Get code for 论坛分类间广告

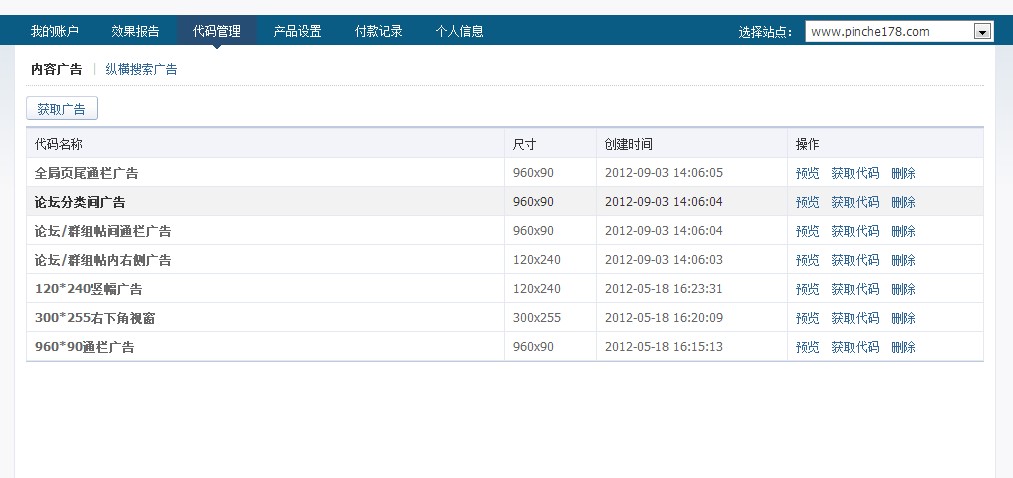(x=855, y=202)
